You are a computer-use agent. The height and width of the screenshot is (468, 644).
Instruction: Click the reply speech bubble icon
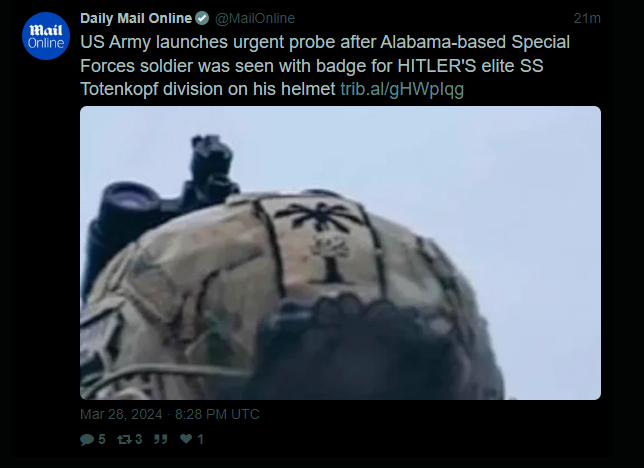(87, 439)
